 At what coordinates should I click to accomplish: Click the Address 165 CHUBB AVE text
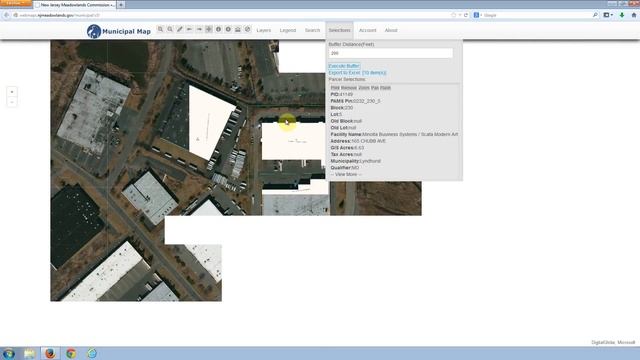pyautogui.click(x=358, y=141)
